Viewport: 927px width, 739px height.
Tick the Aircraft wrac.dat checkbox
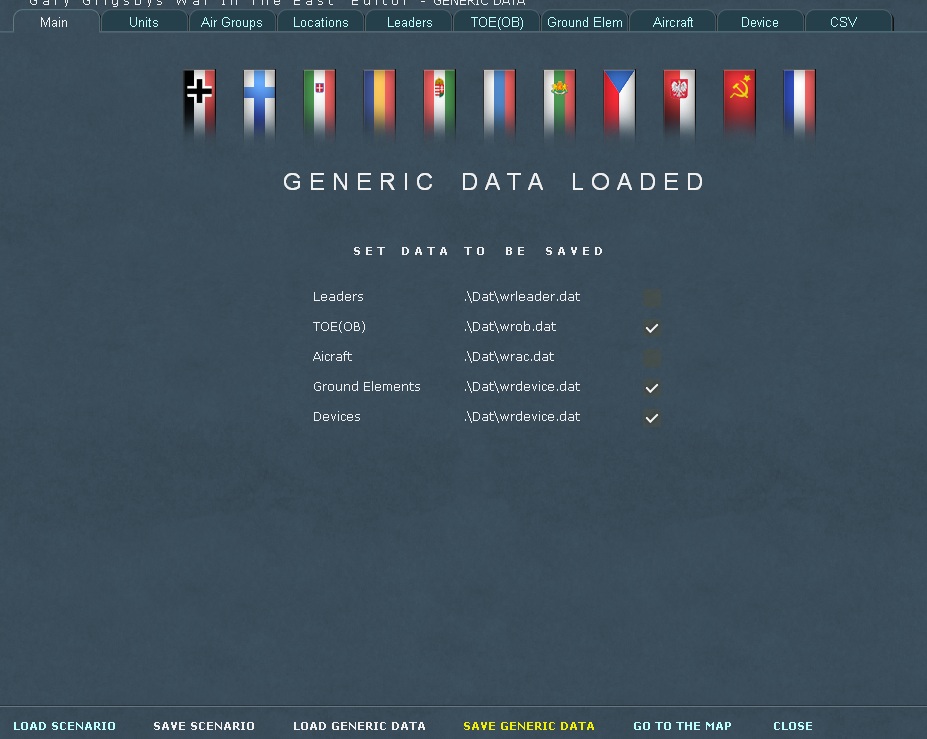652,358
